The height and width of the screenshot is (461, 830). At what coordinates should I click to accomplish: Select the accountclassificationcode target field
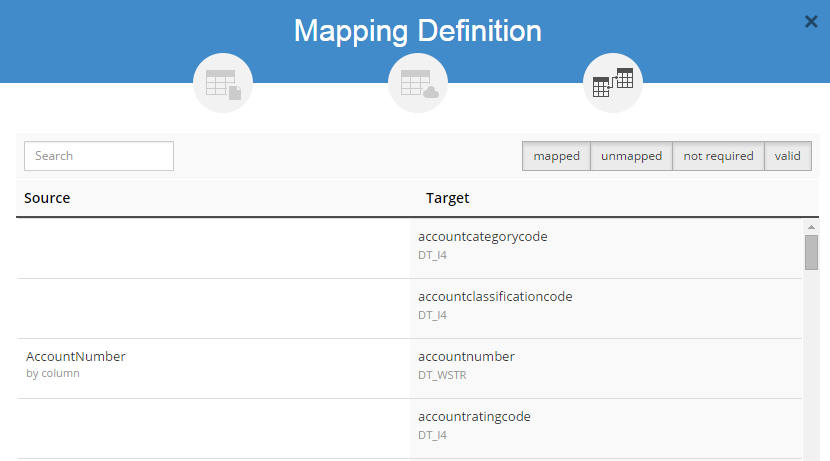(x=495, y=297)
